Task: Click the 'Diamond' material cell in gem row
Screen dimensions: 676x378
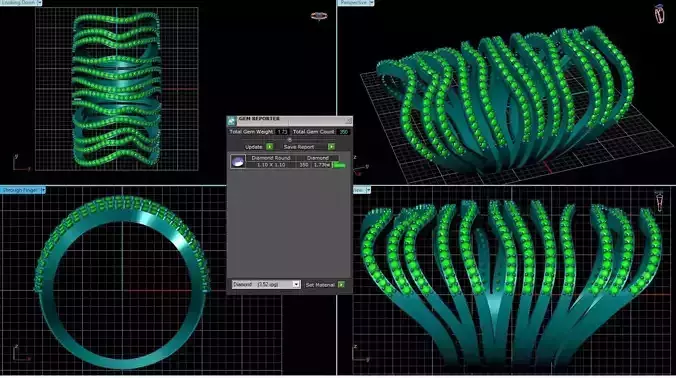Action: point(318,158)
